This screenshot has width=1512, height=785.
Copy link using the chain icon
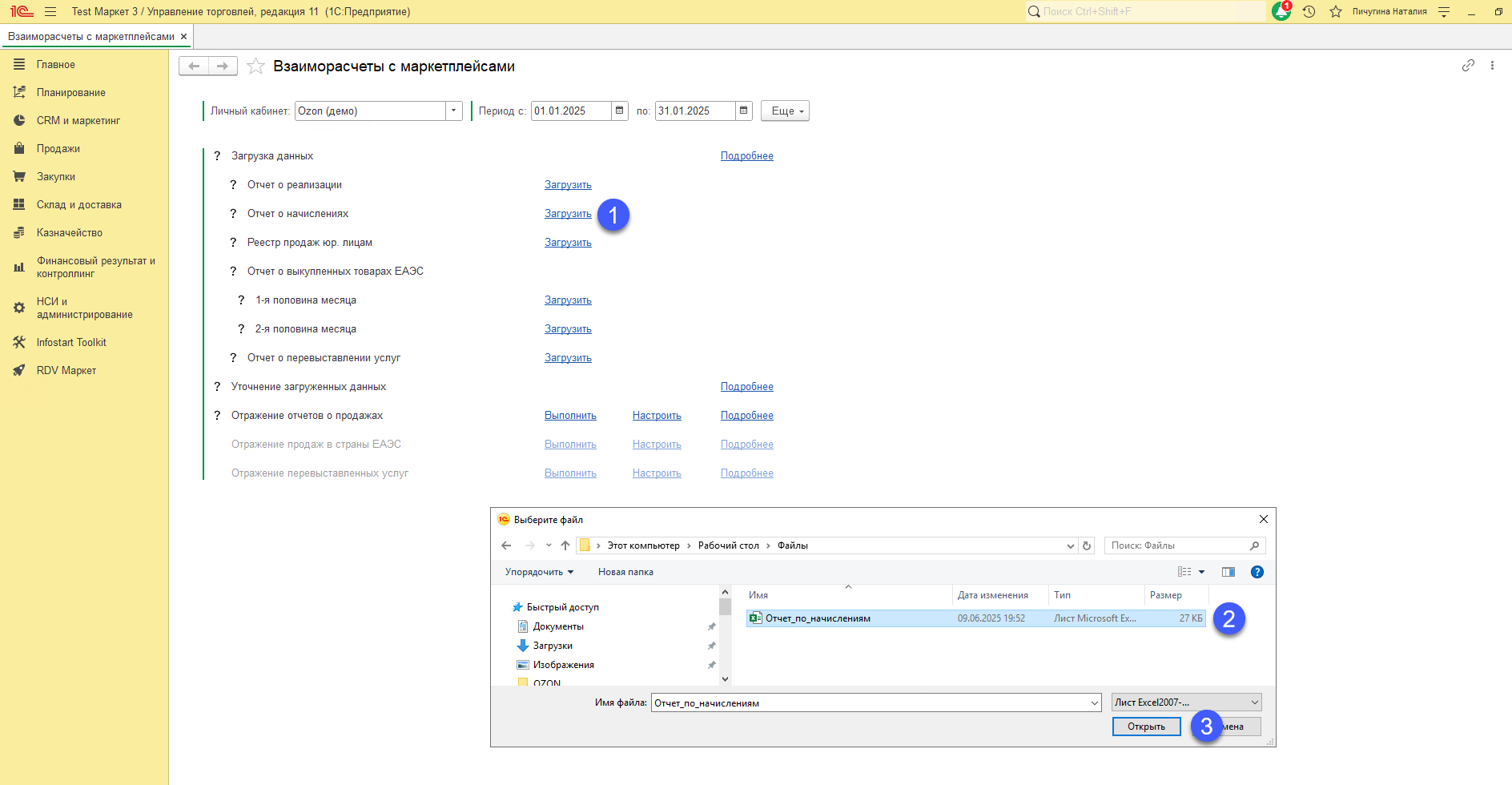tap(1467, 66)
